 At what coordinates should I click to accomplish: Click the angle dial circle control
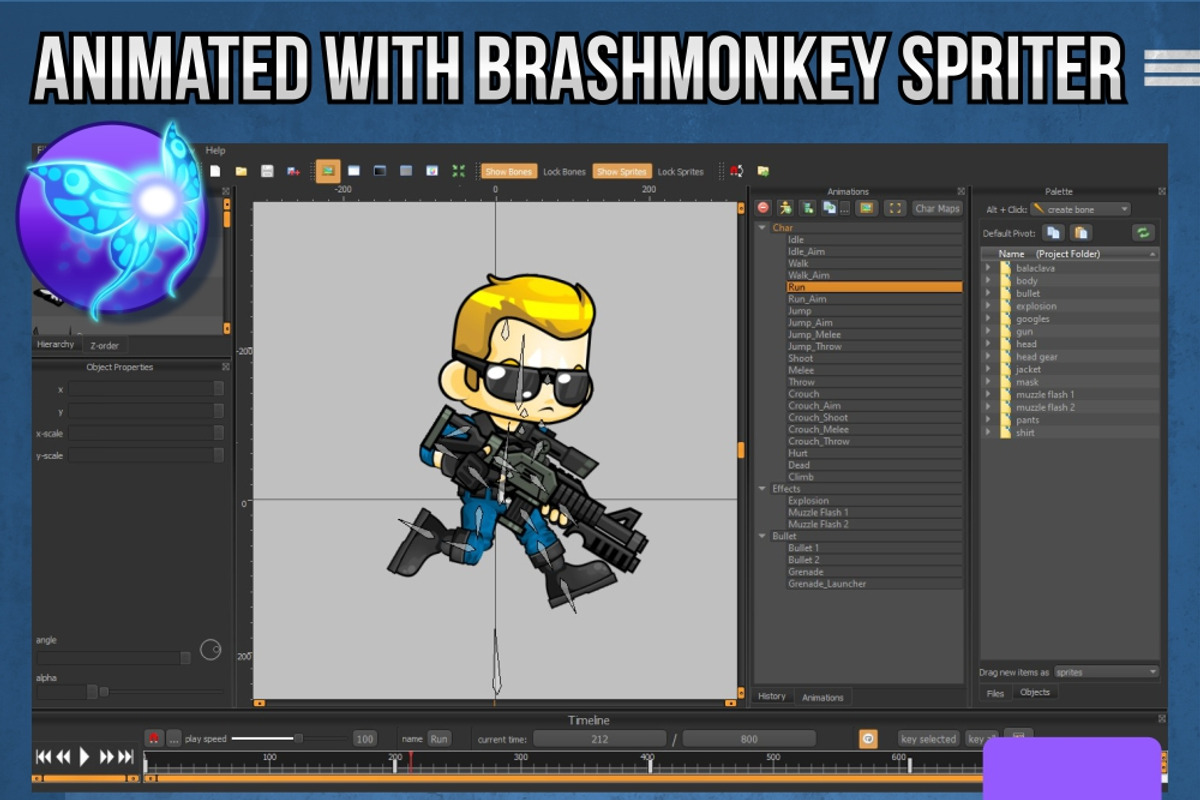pyautogui.click(x=210, y=649)
